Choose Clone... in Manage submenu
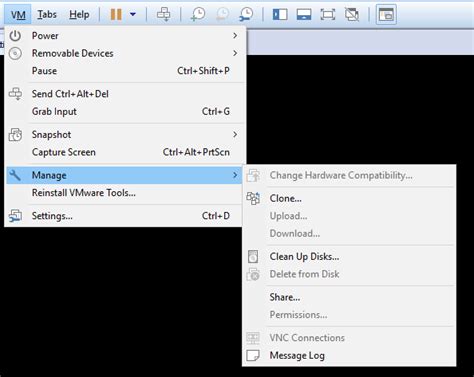The image size is (474, 377). click(349, 198)
